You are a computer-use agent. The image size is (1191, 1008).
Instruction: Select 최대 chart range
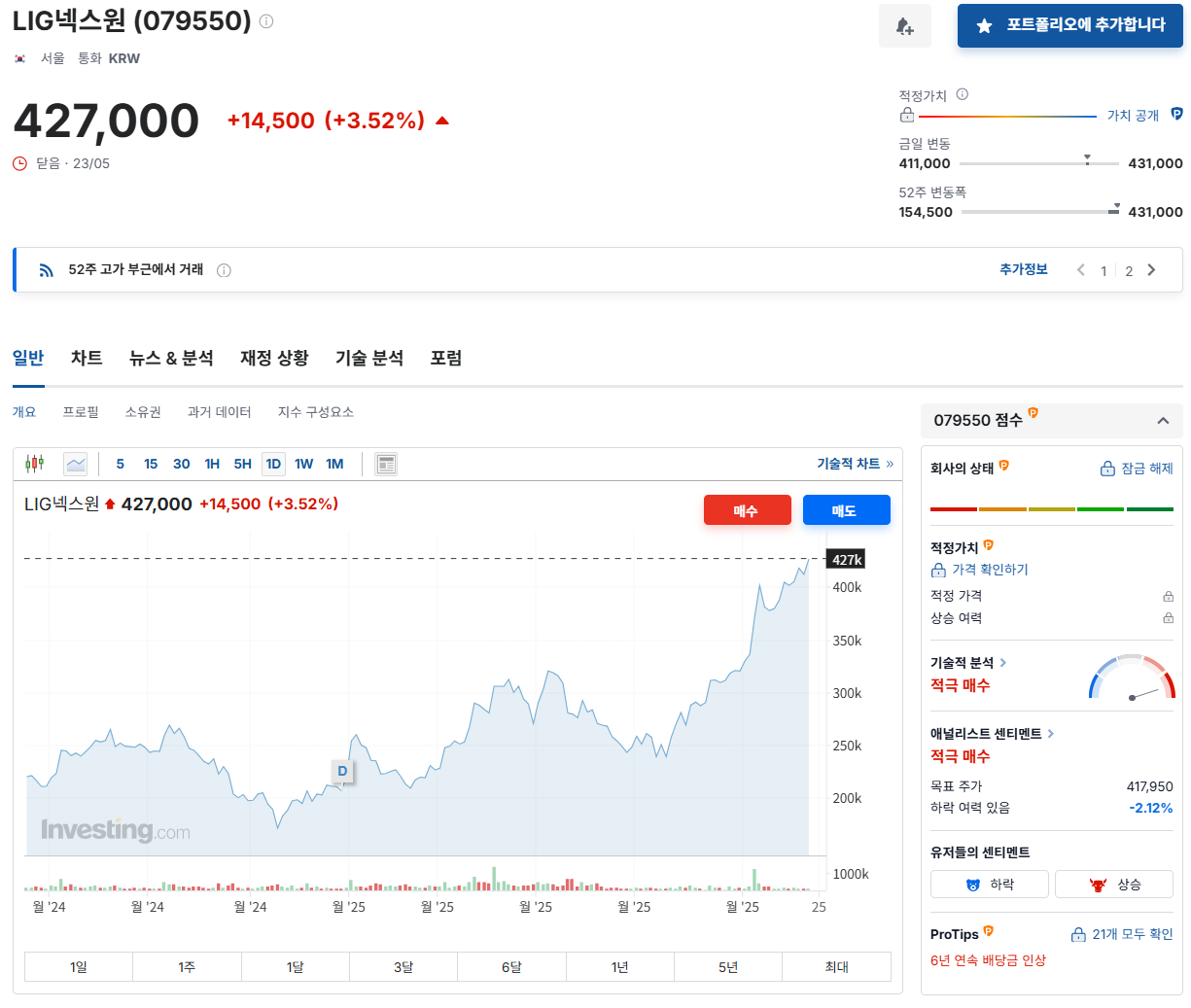click(836, 967)
